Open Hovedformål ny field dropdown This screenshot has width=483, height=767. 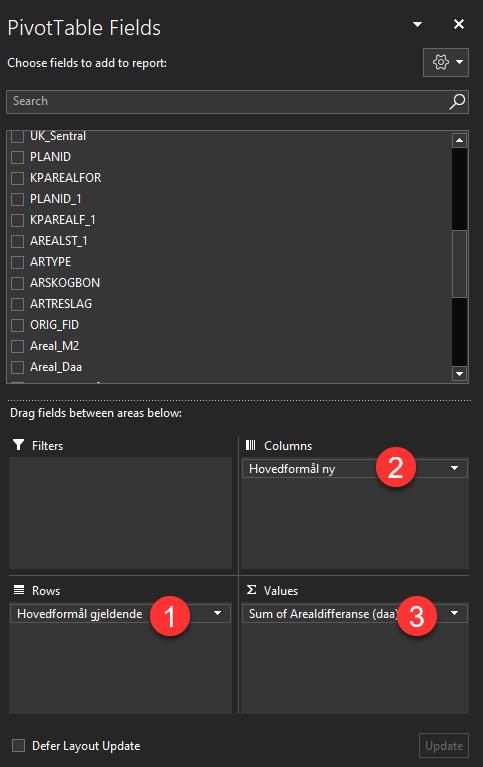coord(454,468)
